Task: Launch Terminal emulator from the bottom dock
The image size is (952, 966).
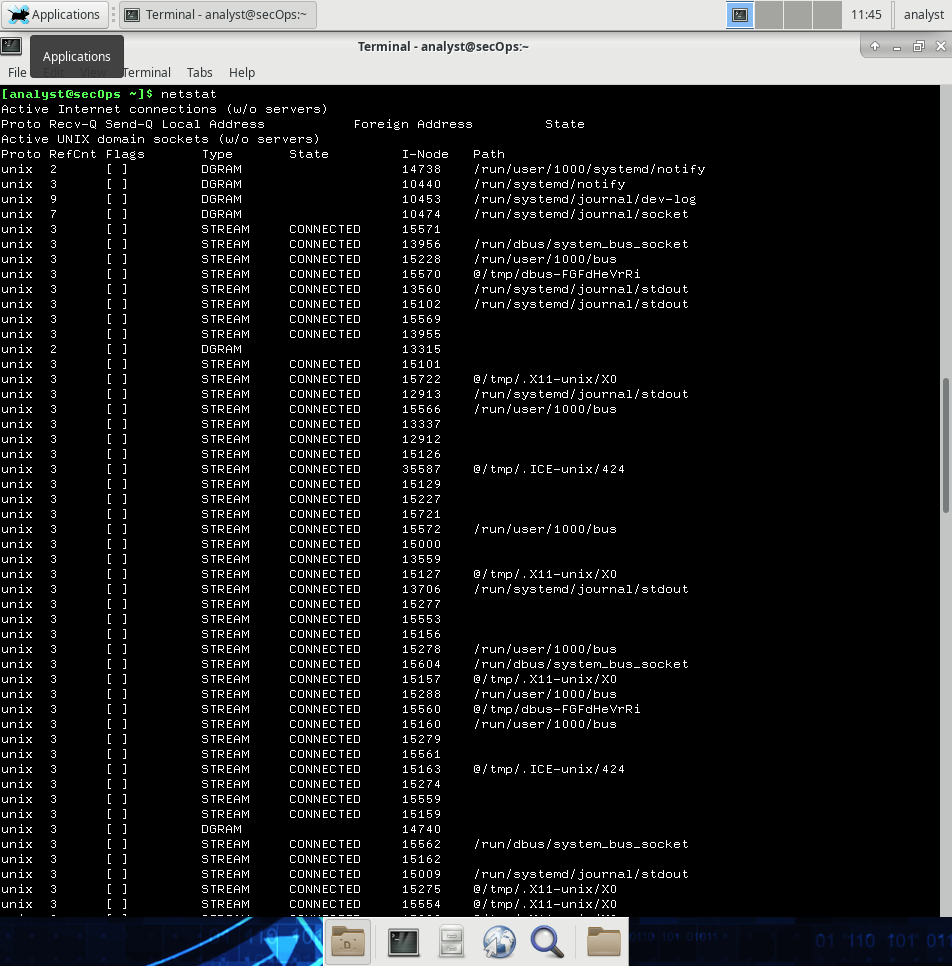Action: pyautogui.click(x=403, y=941)
